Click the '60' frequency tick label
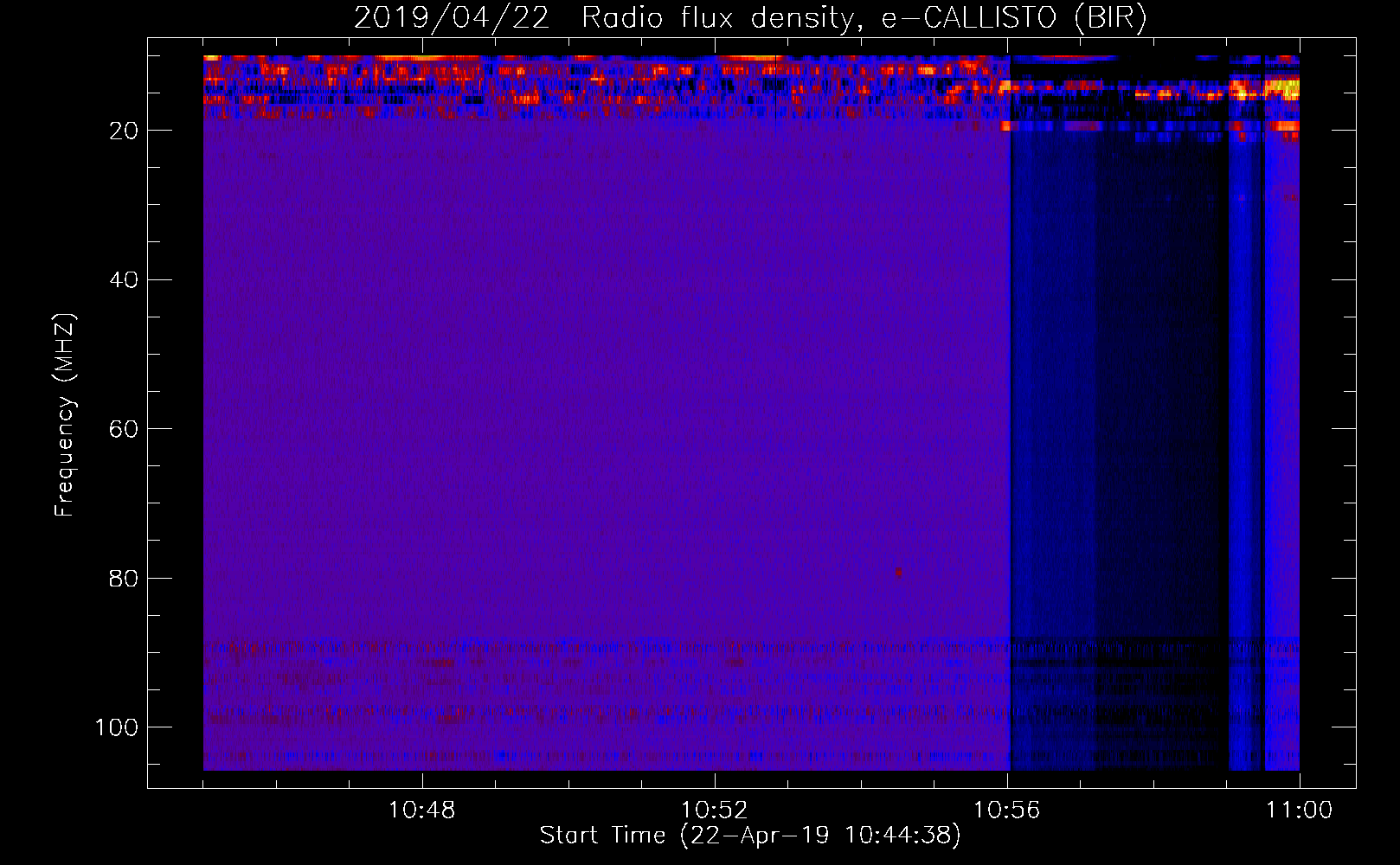The width and height of the screenshot is (1400, 865). click(x=125, y=429)
